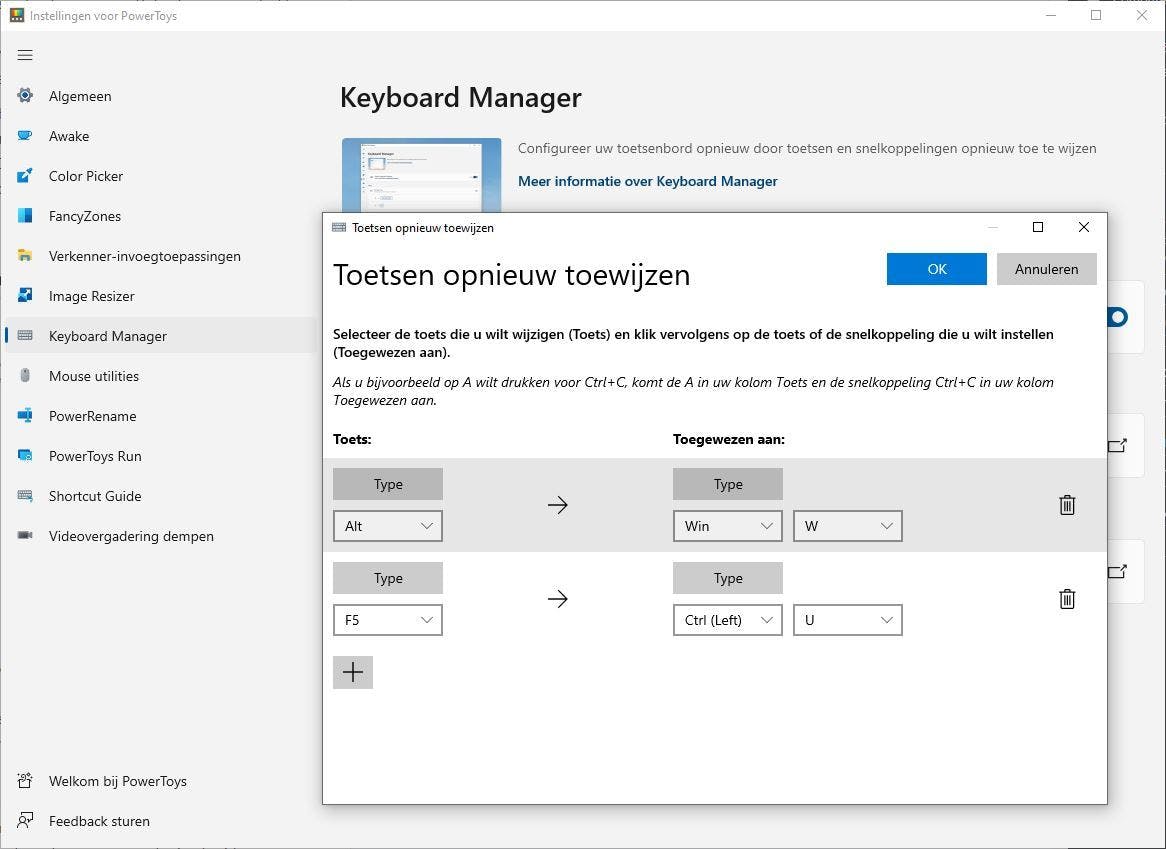Viewport: 1166px width, 849px height.
Task: Open the W key dropdown
Action: tap(848, 526)
